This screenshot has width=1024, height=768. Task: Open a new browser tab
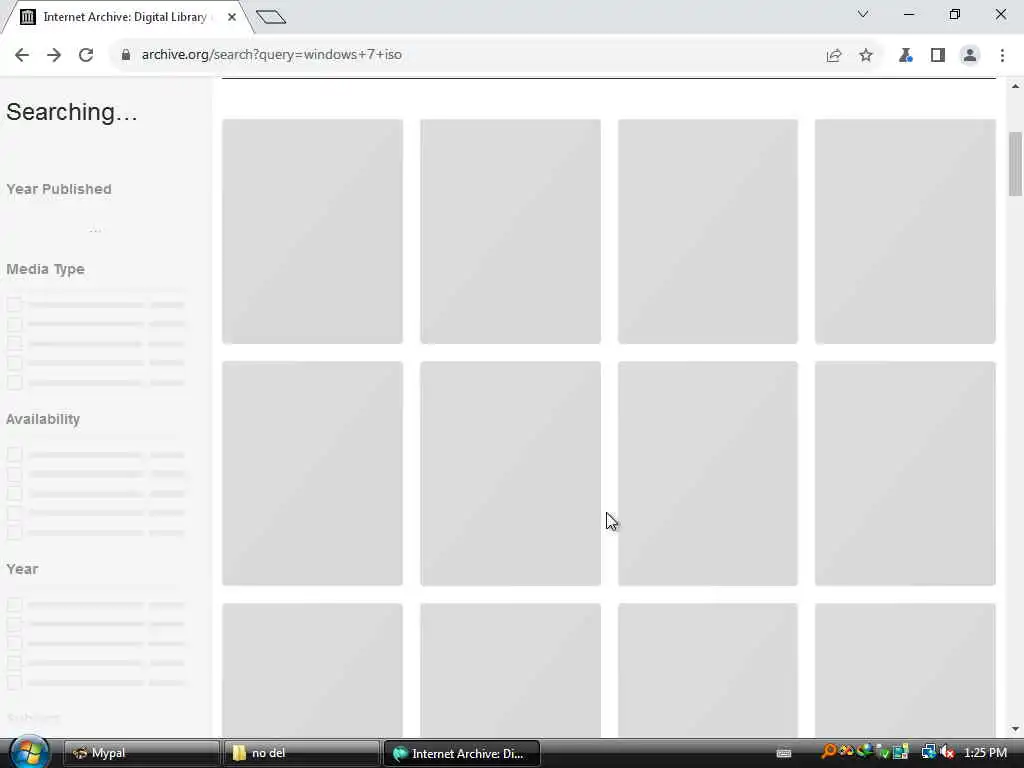pyautogui.click(x=271, y=17)
